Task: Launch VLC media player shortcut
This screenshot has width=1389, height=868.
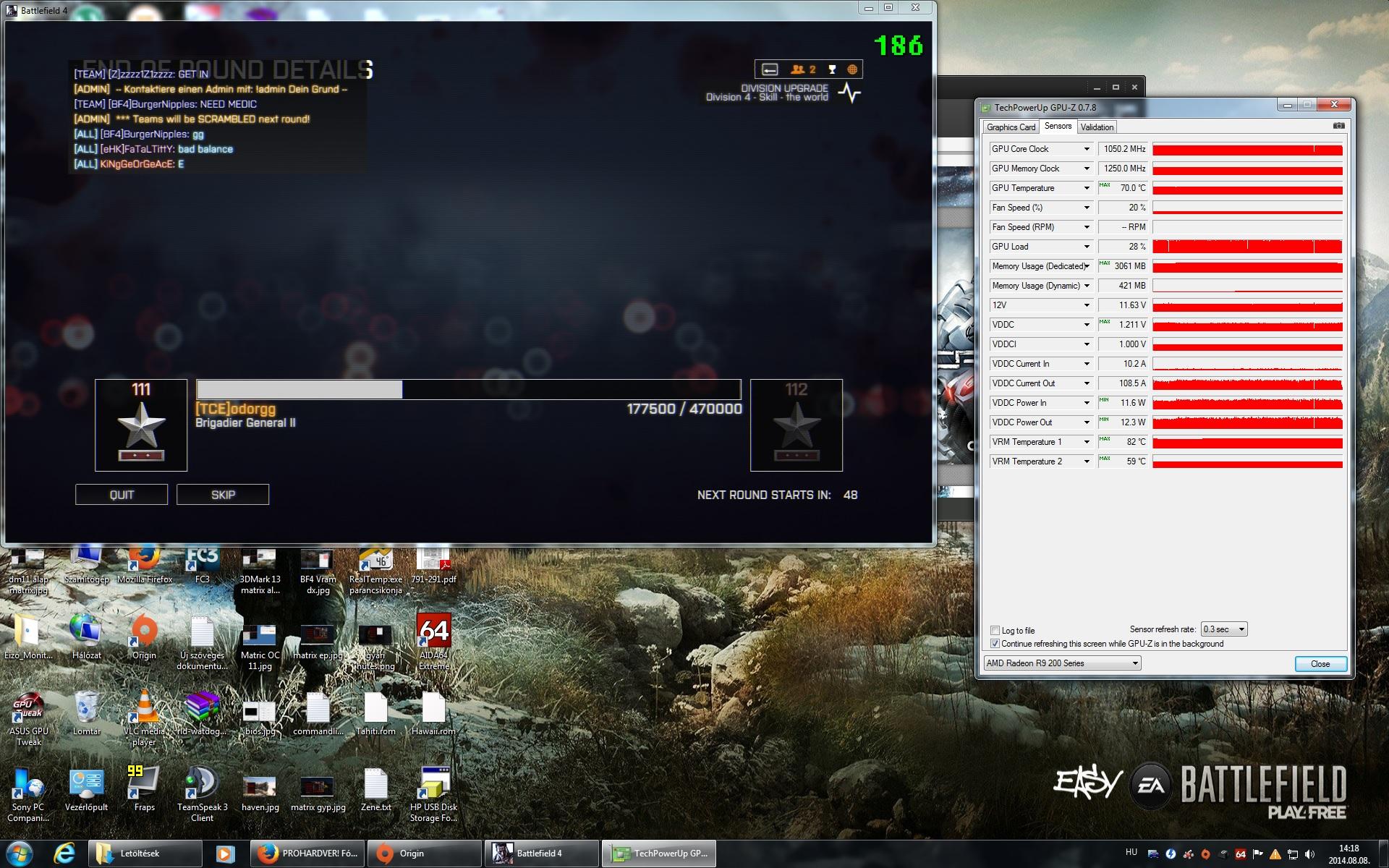Action: tap(144, 720)
